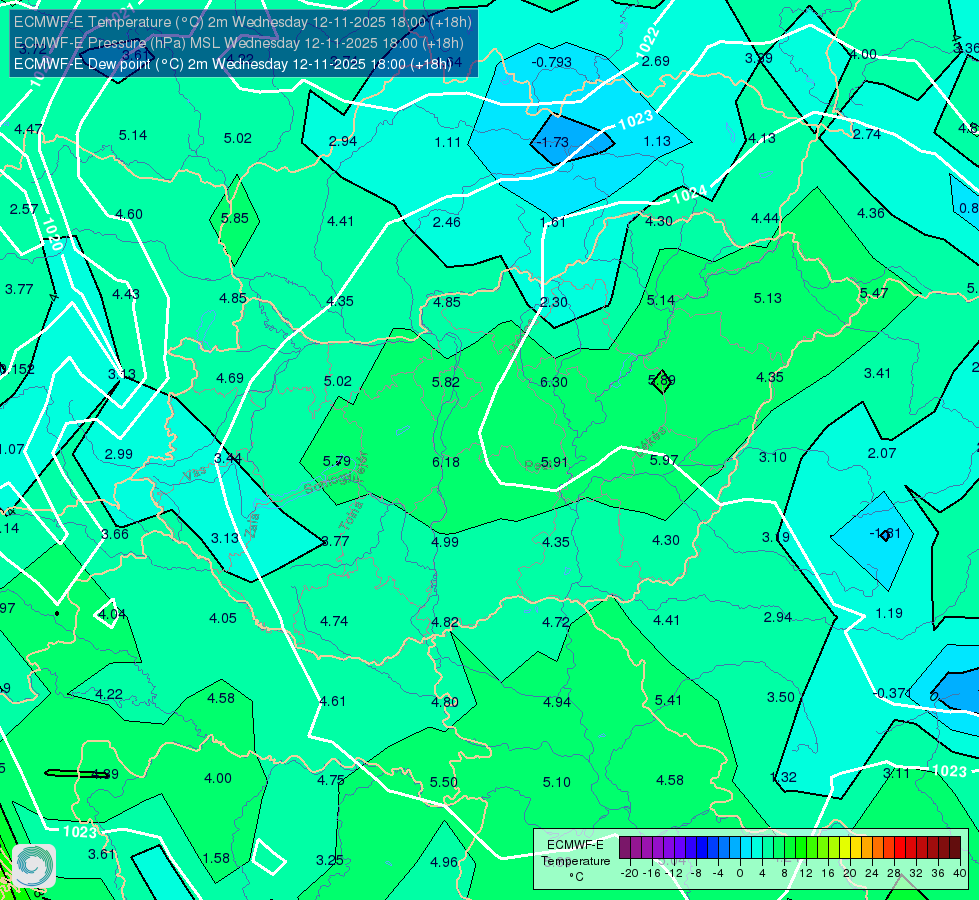The width and height of the screenshot is (979, 900).
Task: Click the 4.72 temperature value
Action: 556,622
